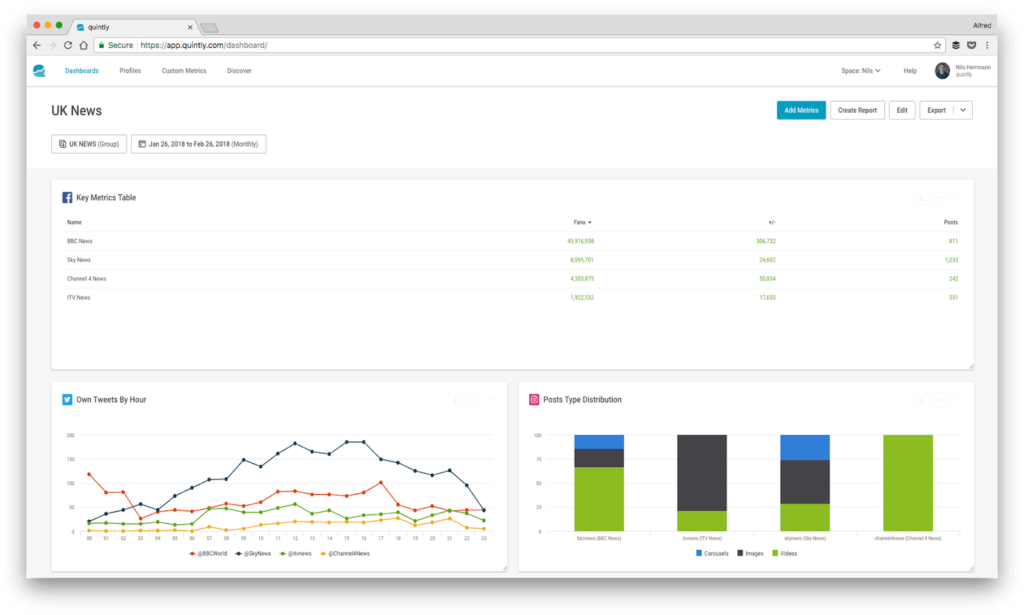
Task: Click the browser address bar URL
Action: point(204,45)
